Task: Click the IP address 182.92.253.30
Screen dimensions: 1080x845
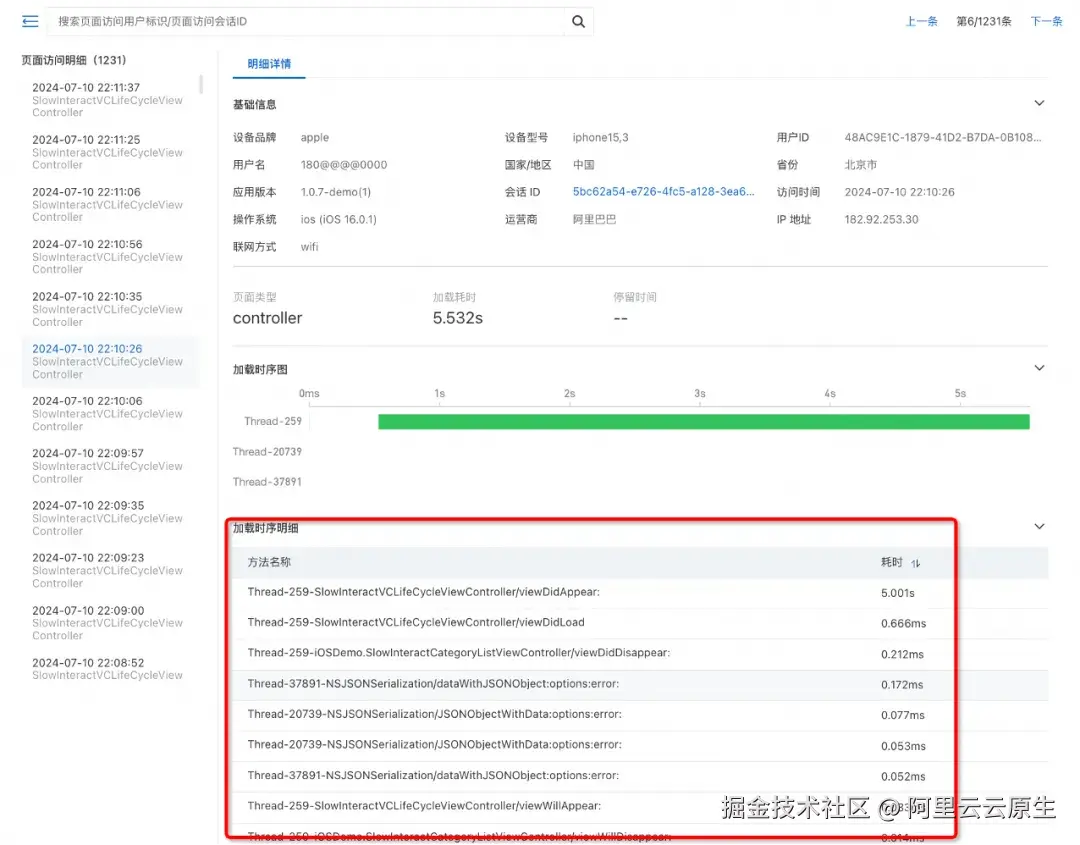Action: (882, 220)
